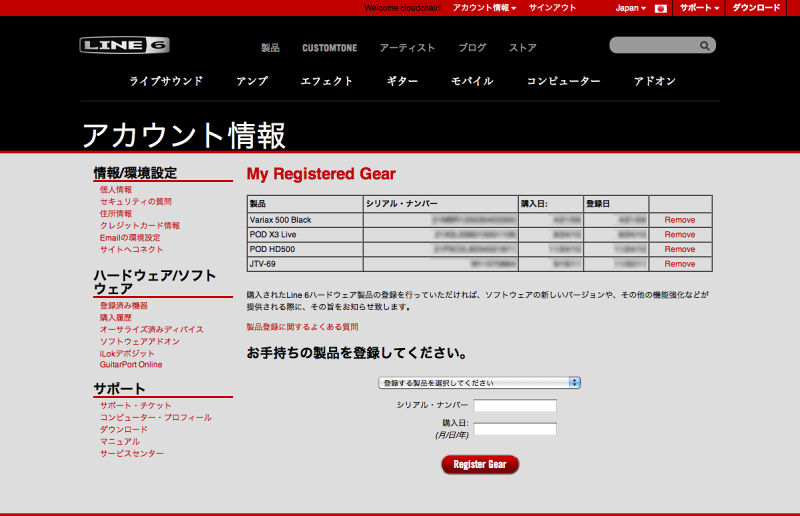This screenshot has width=800, height=516.
Task: Select the ギター category
Action: (402, 81)
